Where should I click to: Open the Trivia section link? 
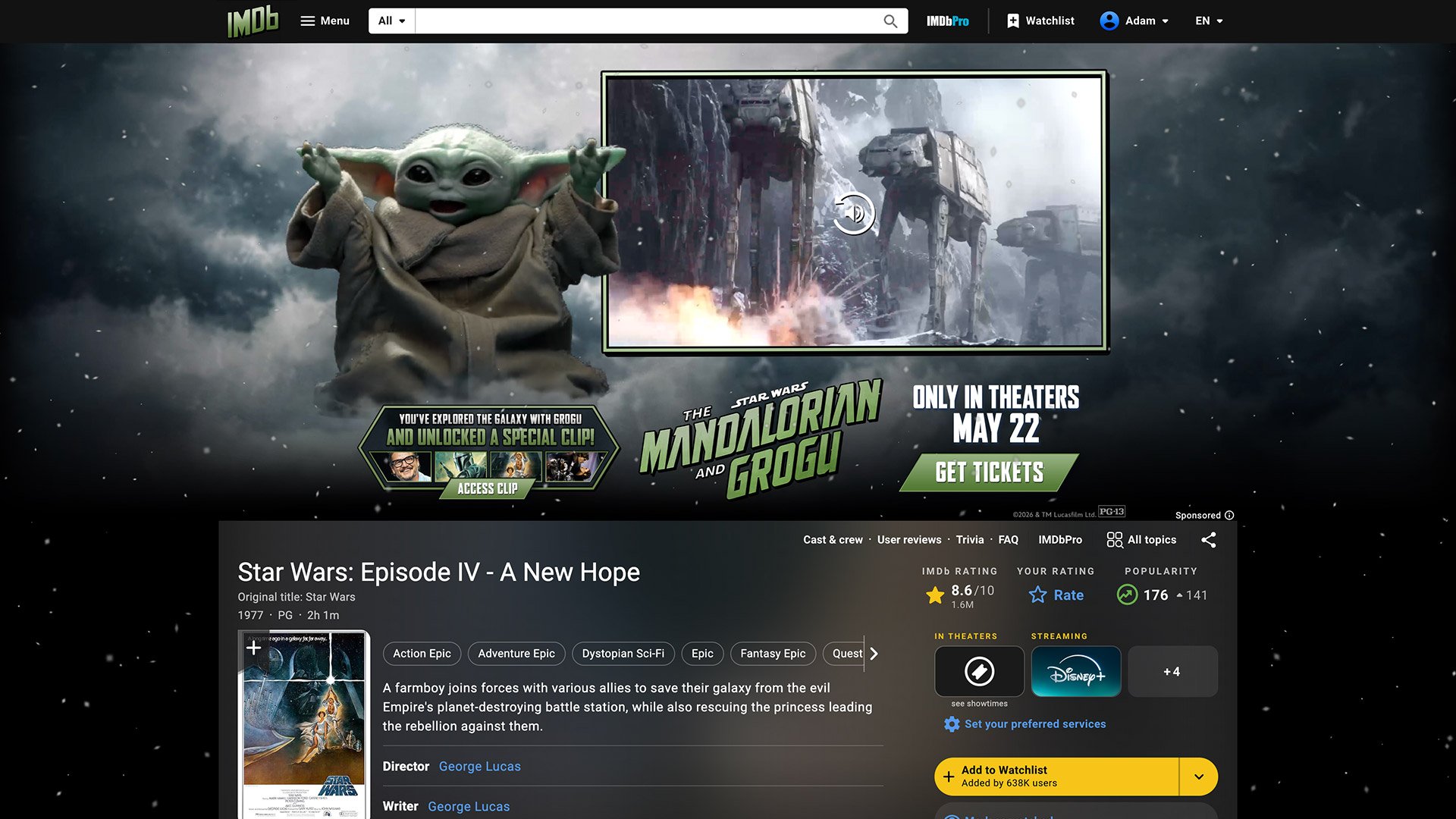970,540
